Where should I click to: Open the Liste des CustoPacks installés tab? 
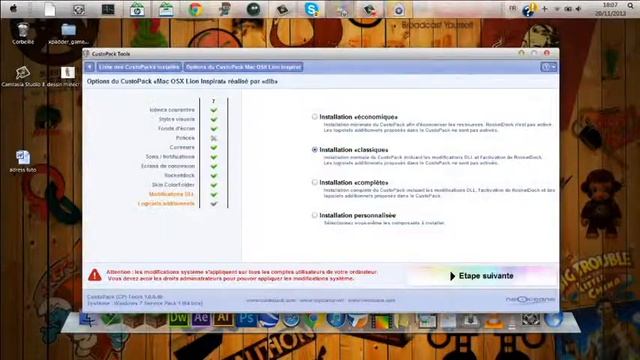pos(139,67)
